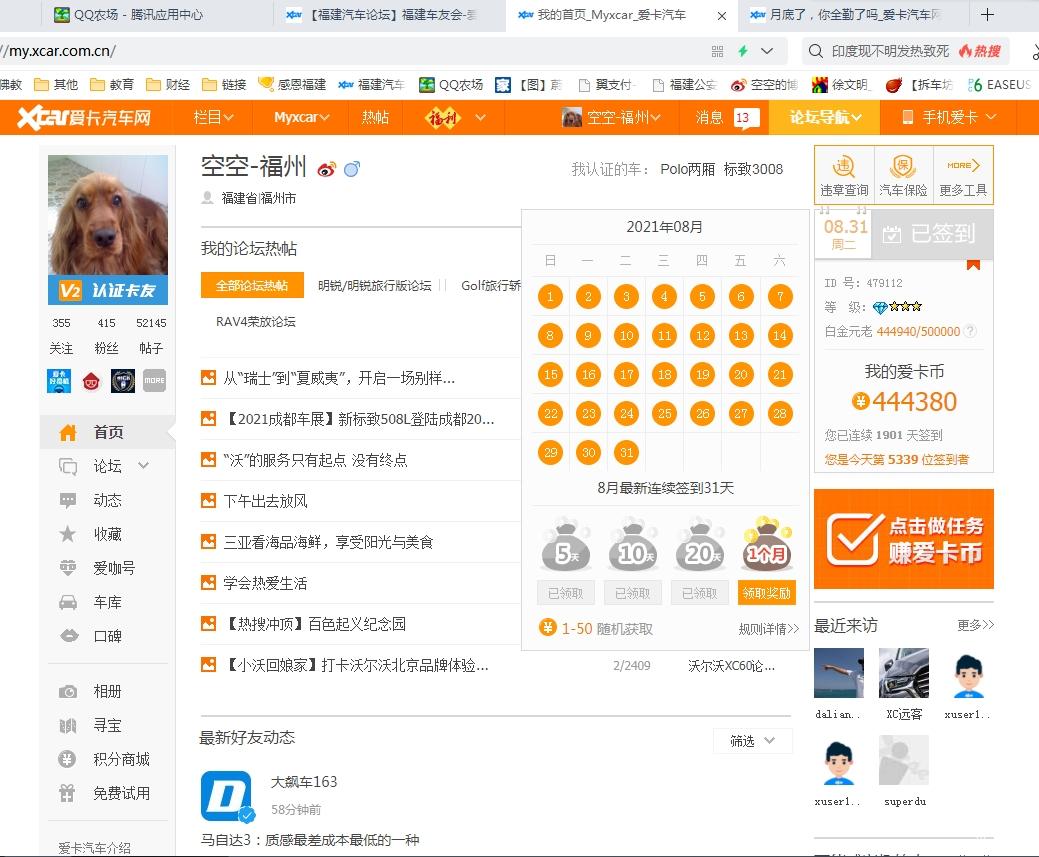Open 热帖 in the navigation bar
This screenshot has height=857, width=1039.
click(x=375, y=117)
